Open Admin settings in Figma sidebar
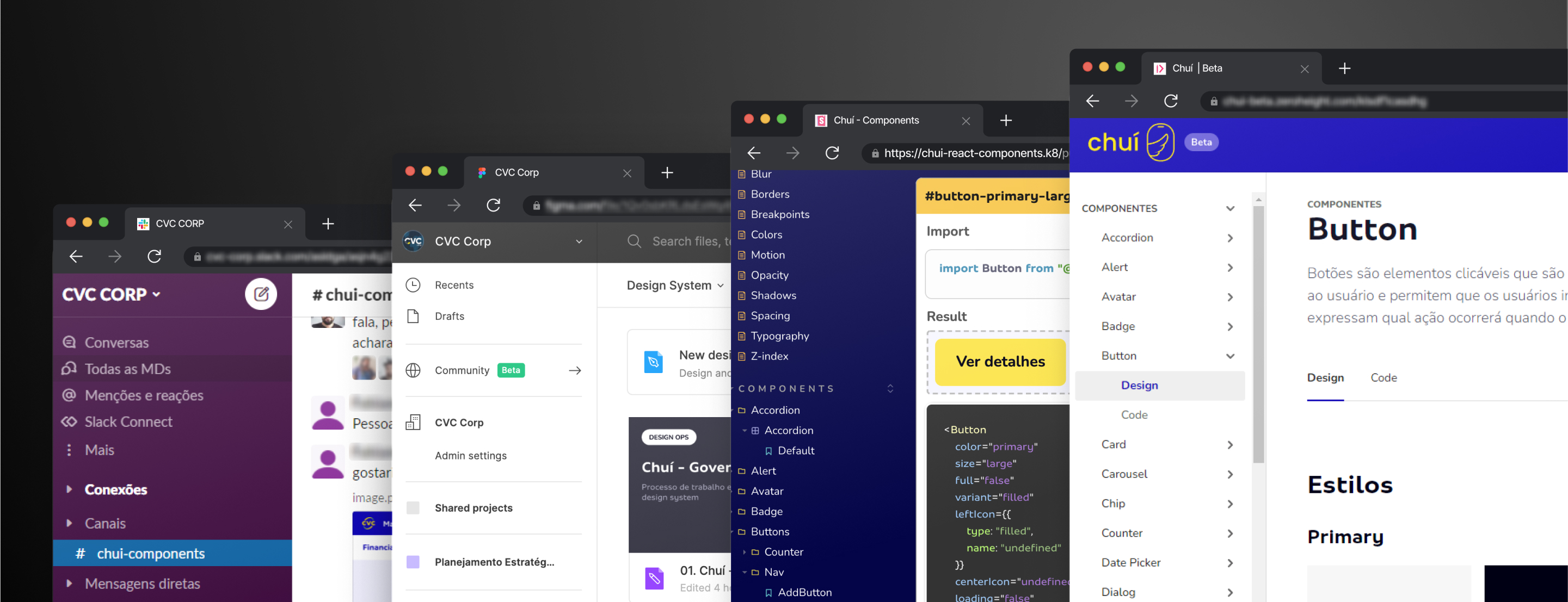This screenshot has width=1568, height=602. [470, 456]
